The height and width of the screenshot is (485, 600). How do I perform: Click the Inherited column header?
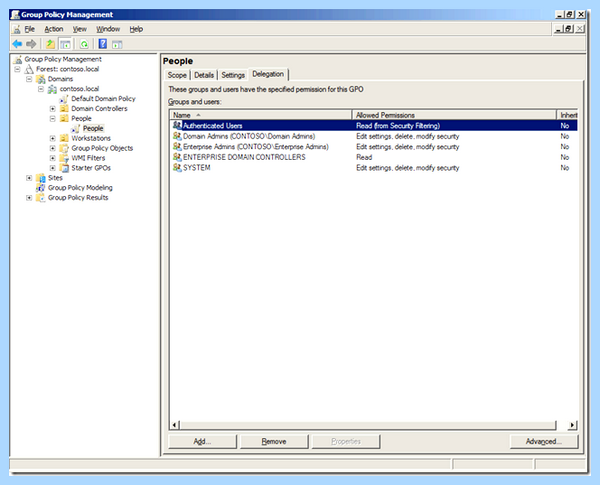(568, 115)
